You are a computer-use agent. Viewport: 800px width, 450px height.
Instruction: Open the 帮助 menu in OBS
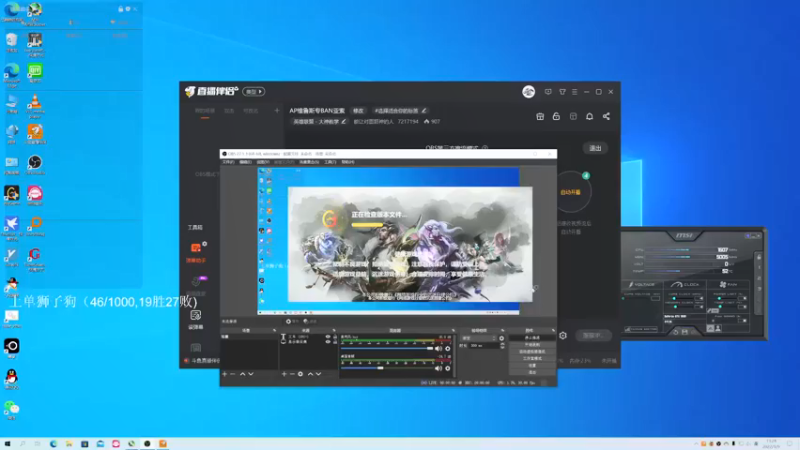pyautogui.click(x=348, y=162)
